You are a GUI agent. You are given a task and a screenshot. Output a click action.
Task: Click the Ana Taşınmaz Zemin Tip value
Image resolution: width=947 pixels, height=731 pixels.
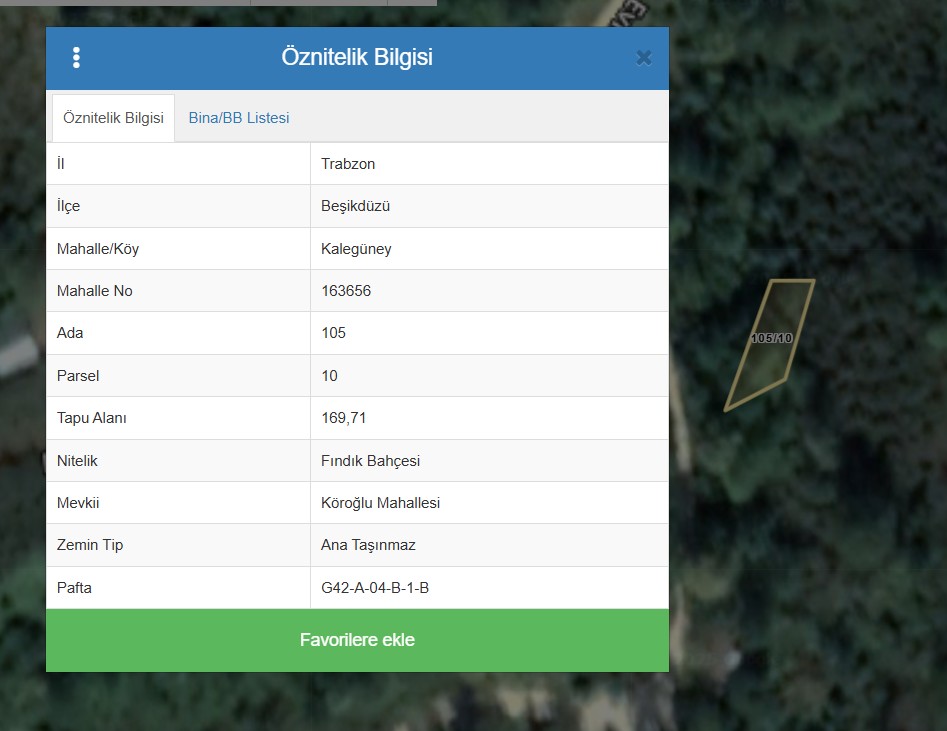point(368,545)
